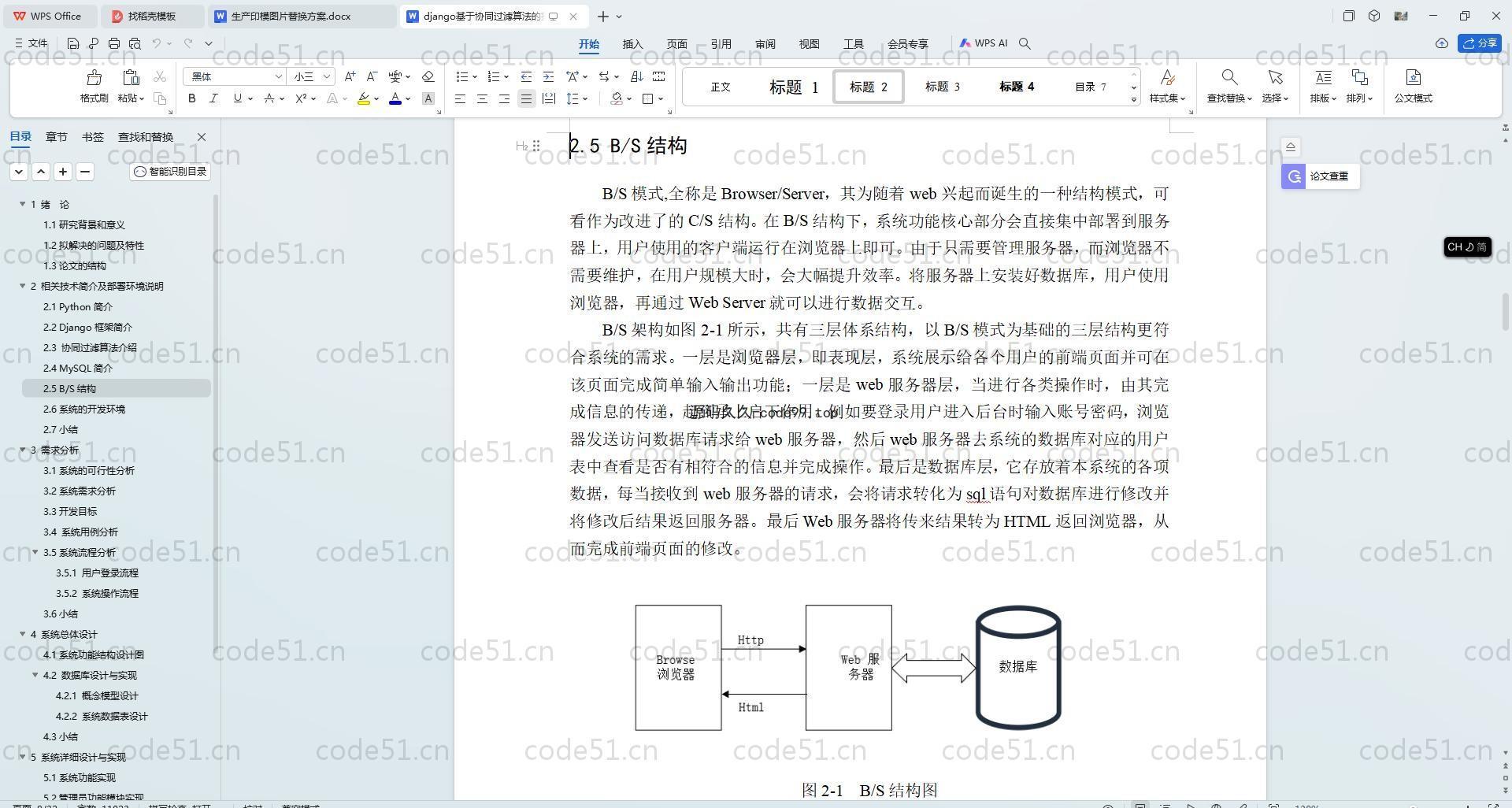The image size is (1512, 808).
Task: Click the Sort (A-Z arrow) icon
Action: tap(637, 76)
